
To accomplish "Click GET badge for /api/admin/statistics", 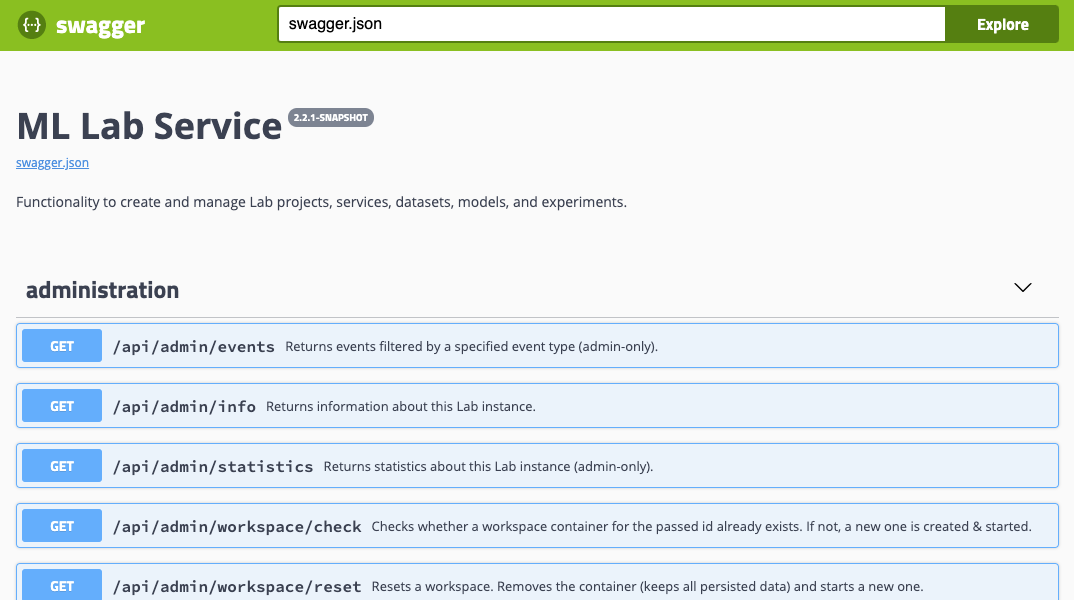I will tap(62, 466).
